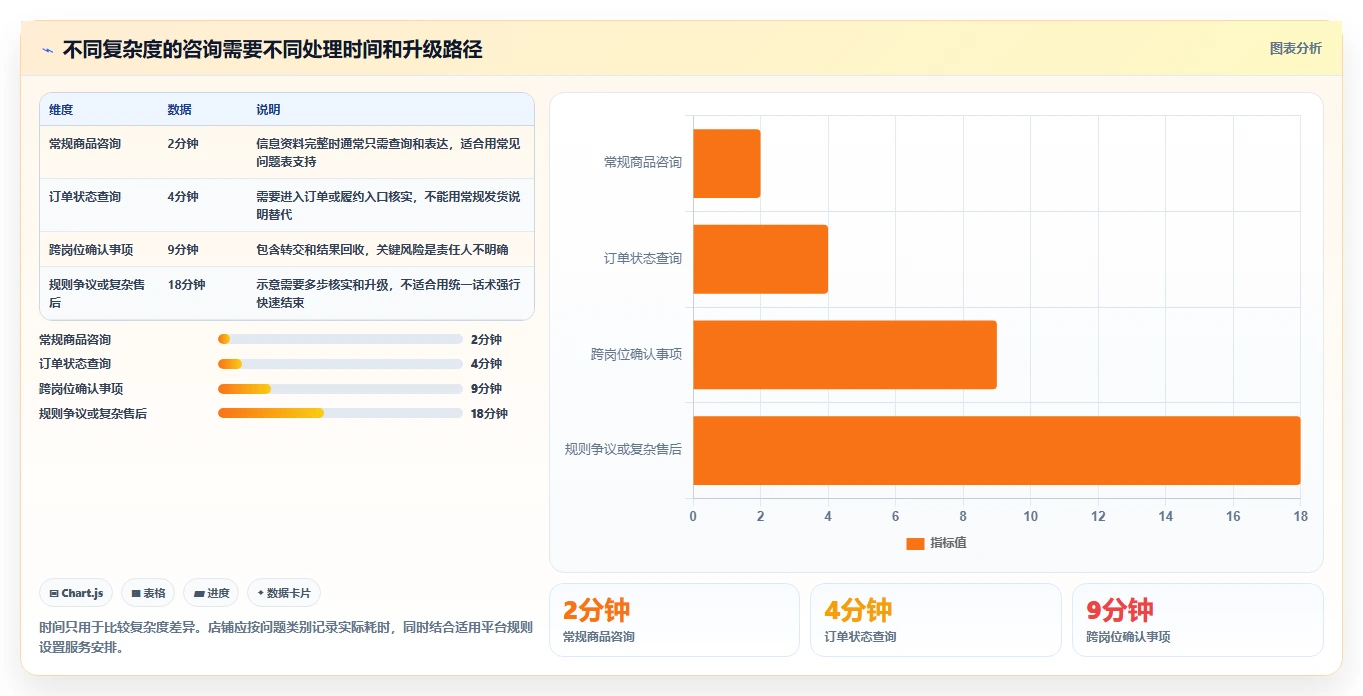Click the 18分钟 value in the table

[186, 285]
